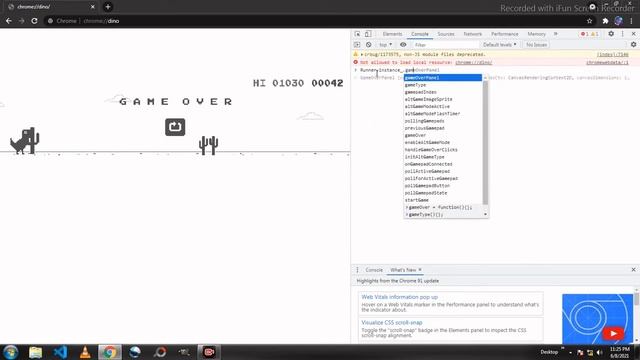Click the autocomplete list scrollbar

[485, 142]
